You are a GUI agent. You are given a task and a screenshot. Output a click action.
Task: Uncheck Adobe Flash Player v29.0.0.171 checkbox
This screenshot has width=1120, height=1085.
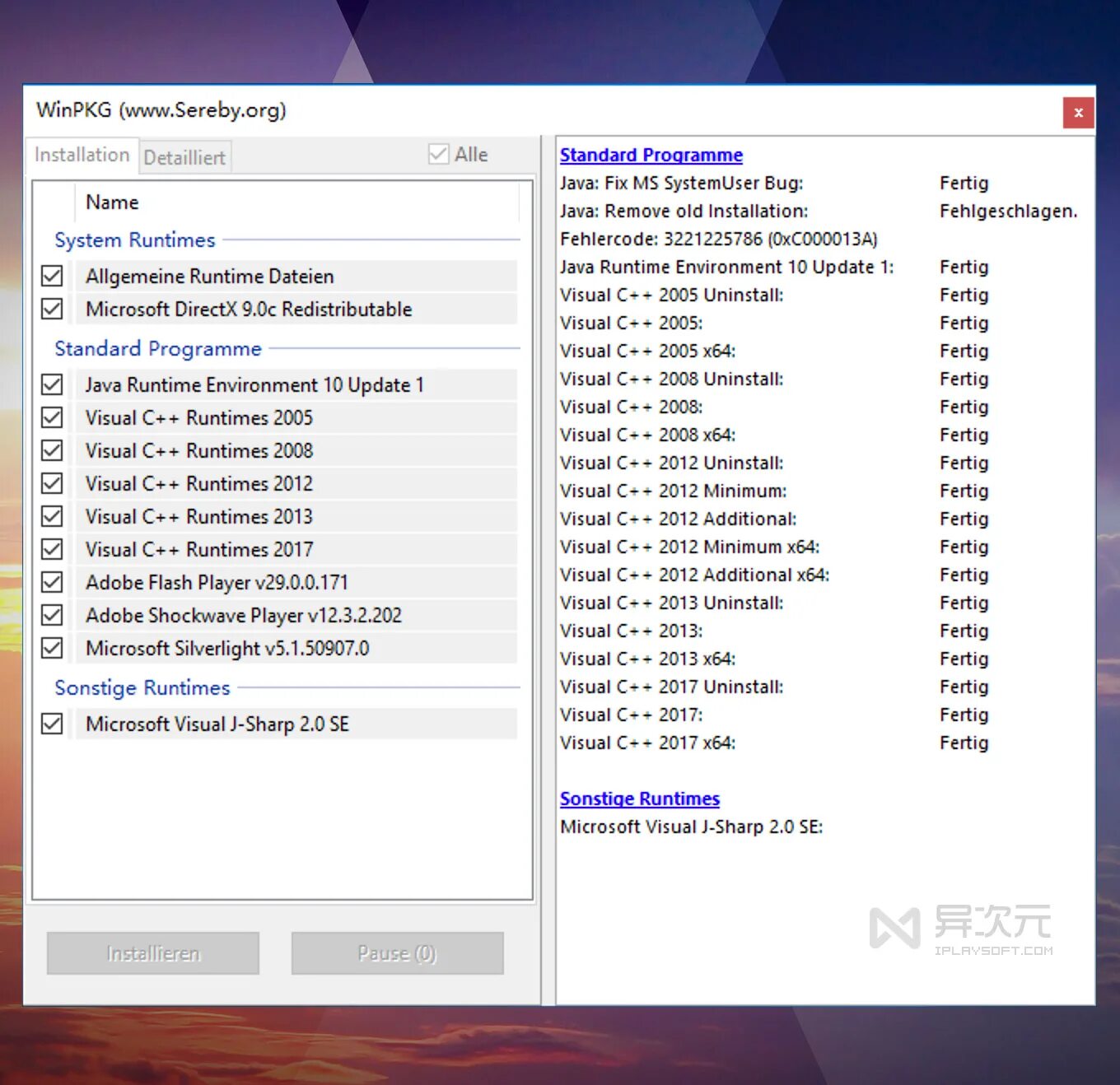tap(52, 582)
